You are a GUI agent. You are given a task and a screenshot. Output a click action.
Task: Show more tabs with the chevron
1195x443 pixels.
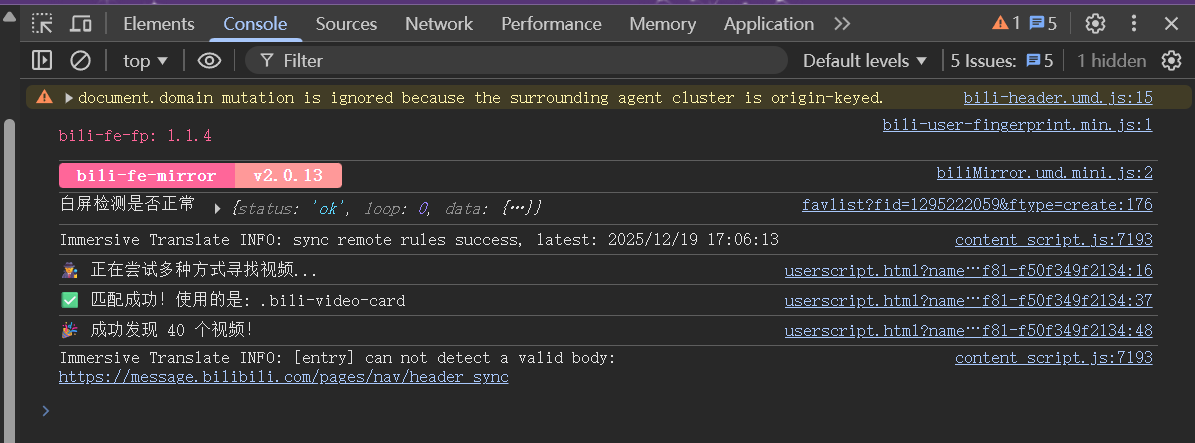click(842, 23)
